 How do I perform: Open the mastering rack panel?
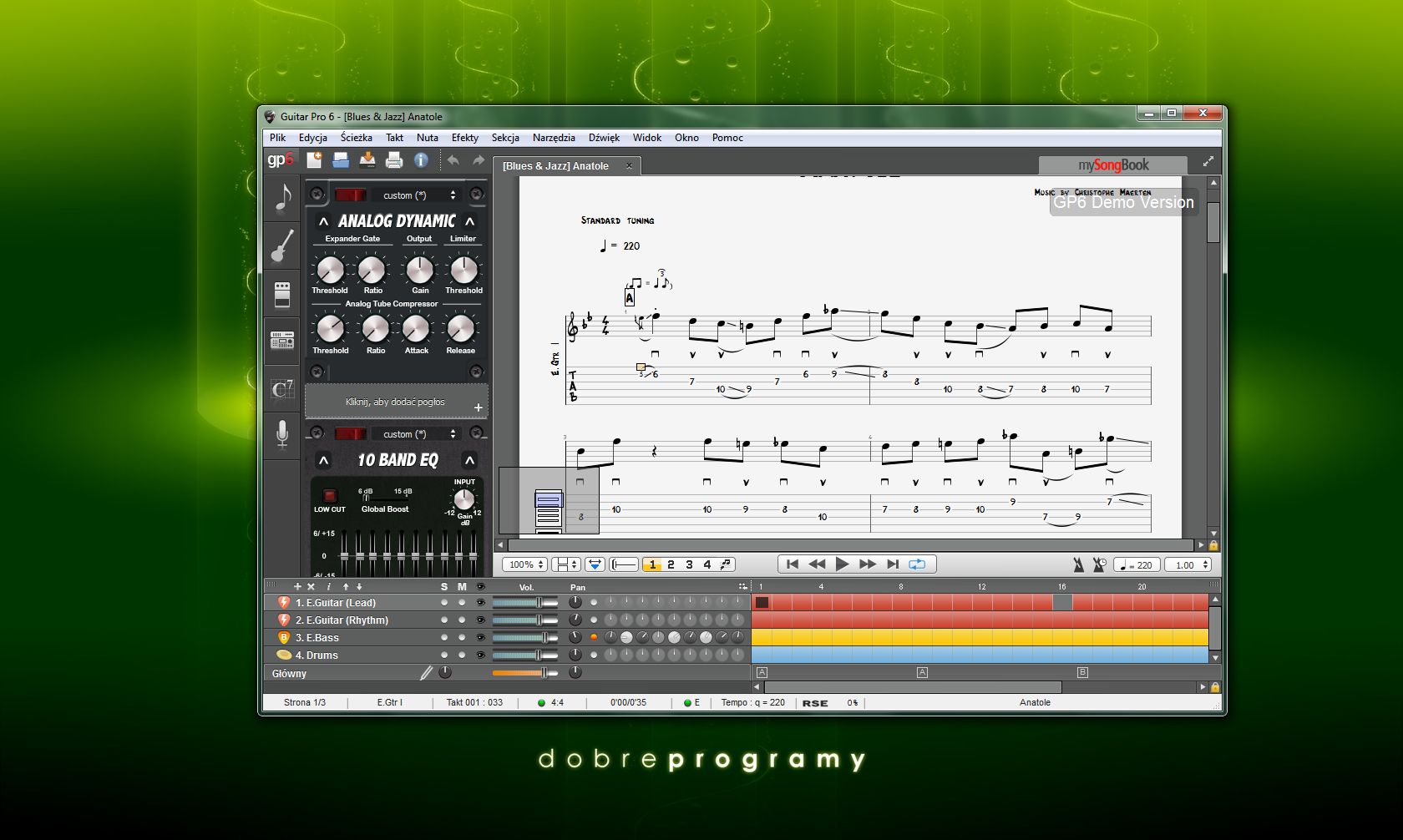pos(282,341)
